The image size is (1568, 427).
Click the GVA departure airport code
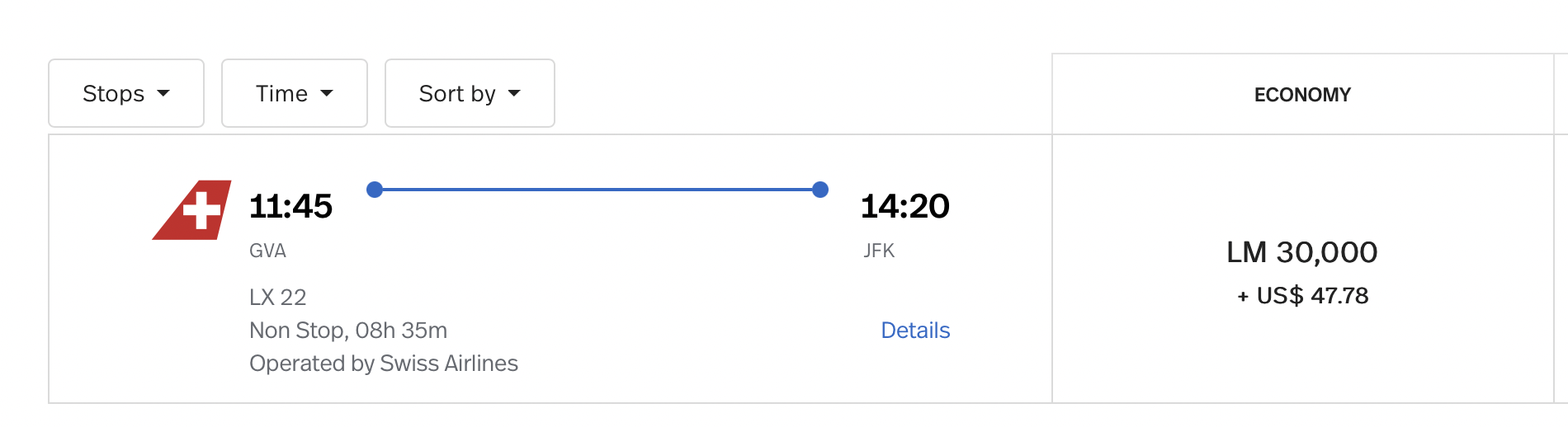click(x=267, y=251)
